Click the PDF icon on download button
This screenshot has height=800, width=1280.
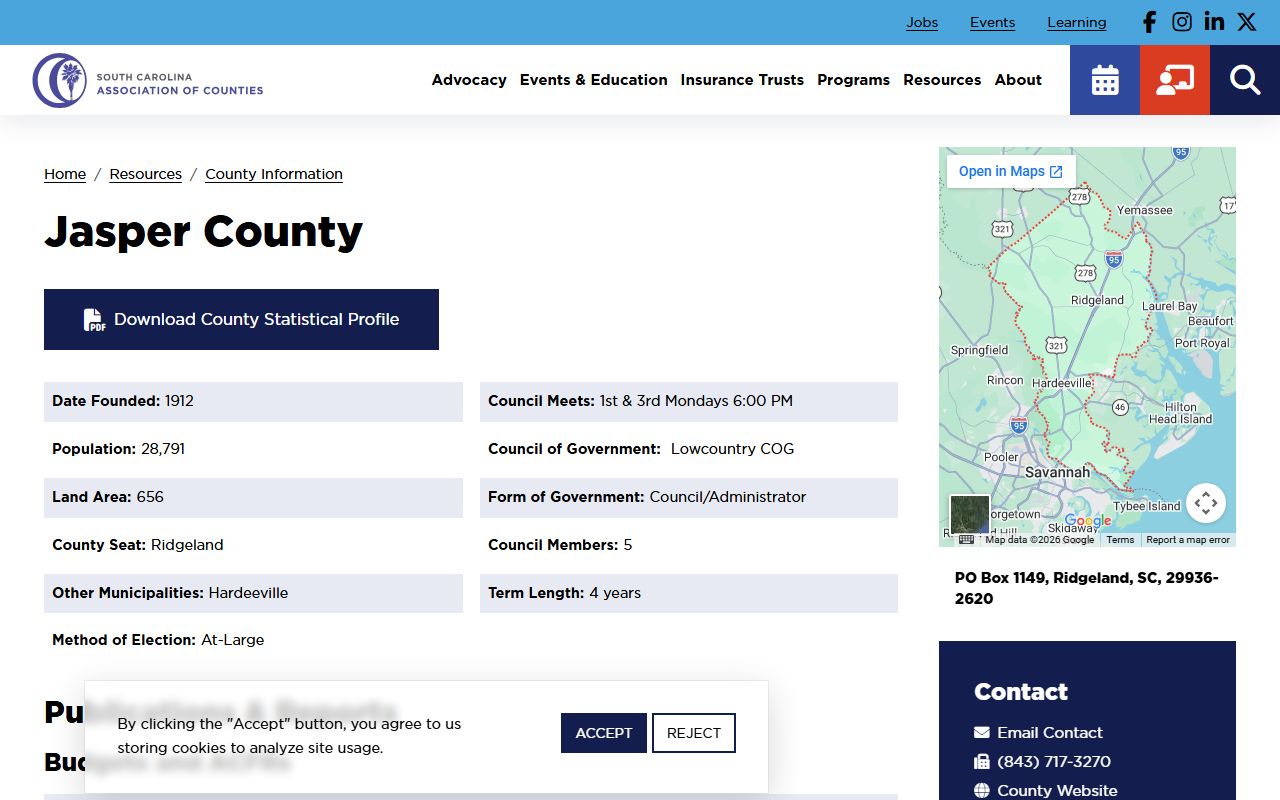(x=94, y=320)
